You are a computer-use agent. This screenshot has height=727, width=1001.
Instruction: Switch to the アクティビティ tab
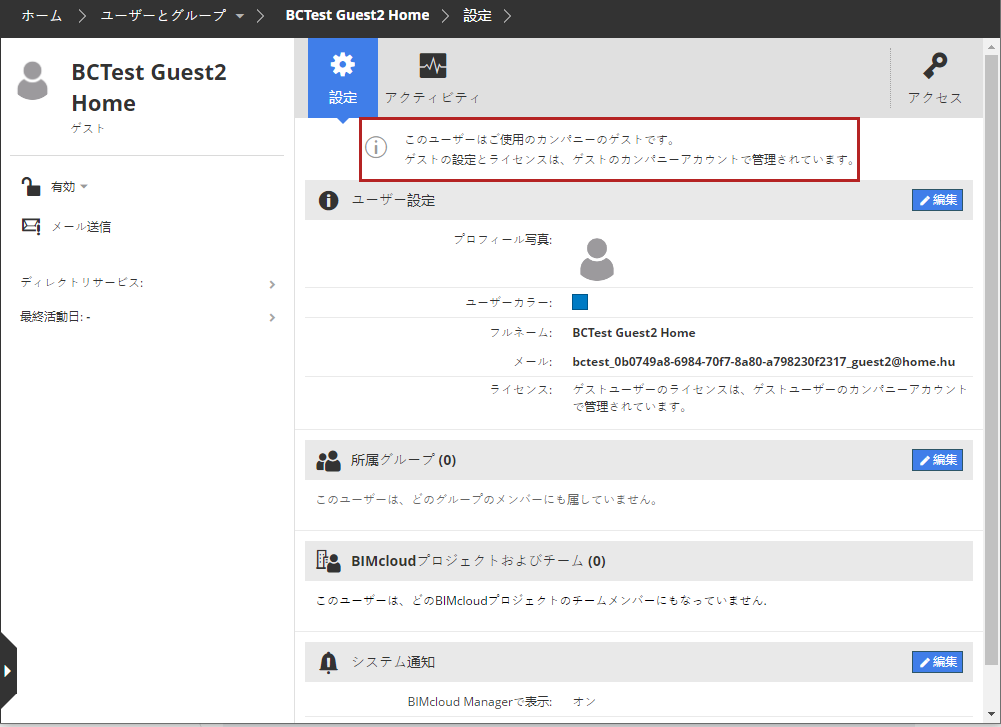coord(432,78)
